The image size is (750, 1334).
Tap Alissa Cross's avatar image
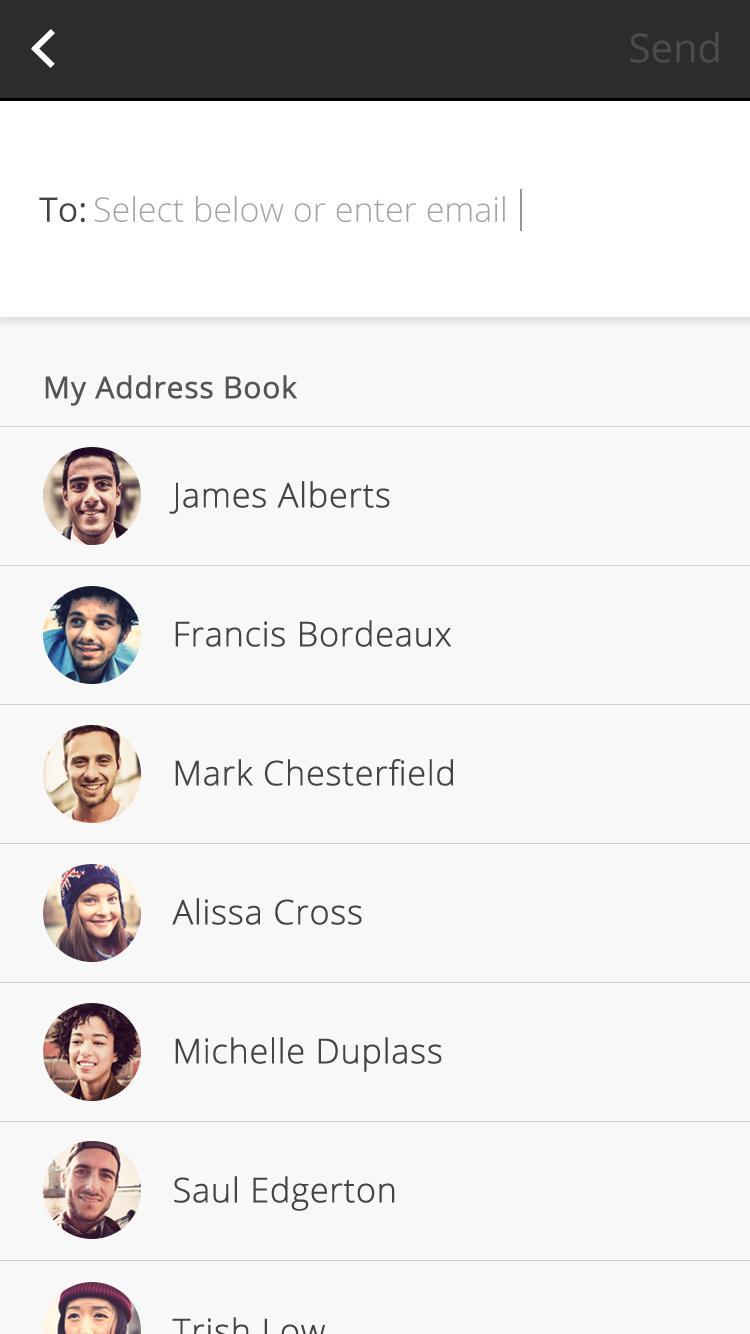click(92, 913)
